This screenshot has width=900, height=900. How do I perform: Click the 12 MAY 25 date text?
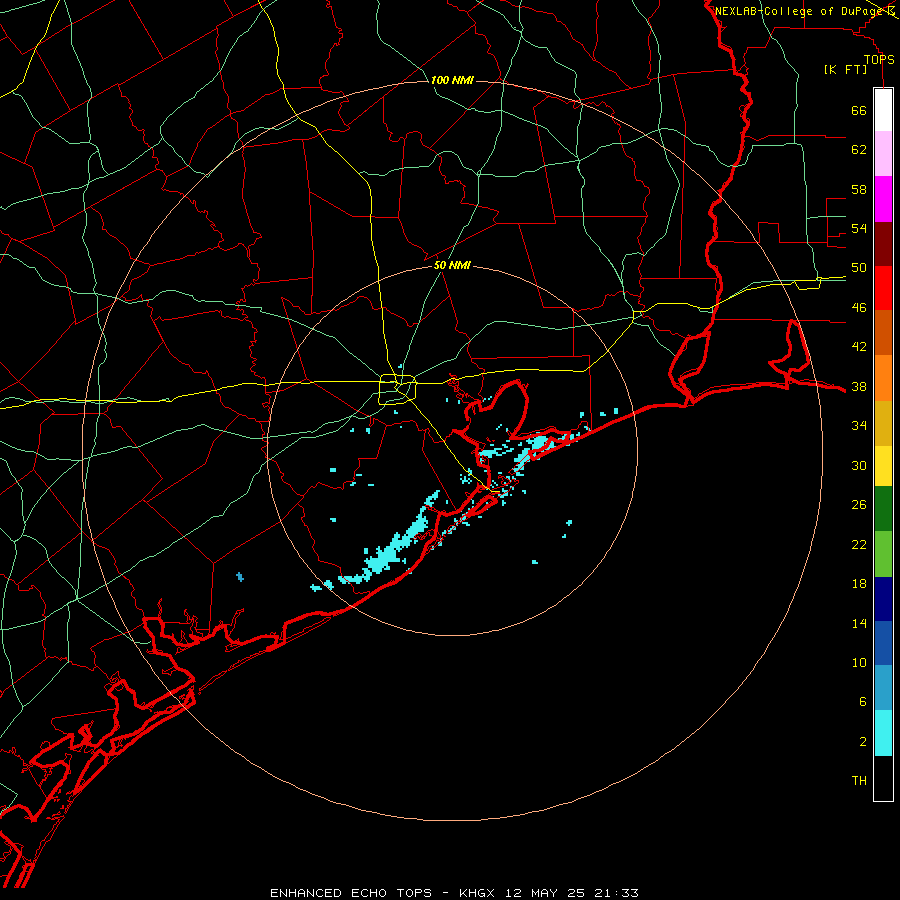tap(545, 893)
